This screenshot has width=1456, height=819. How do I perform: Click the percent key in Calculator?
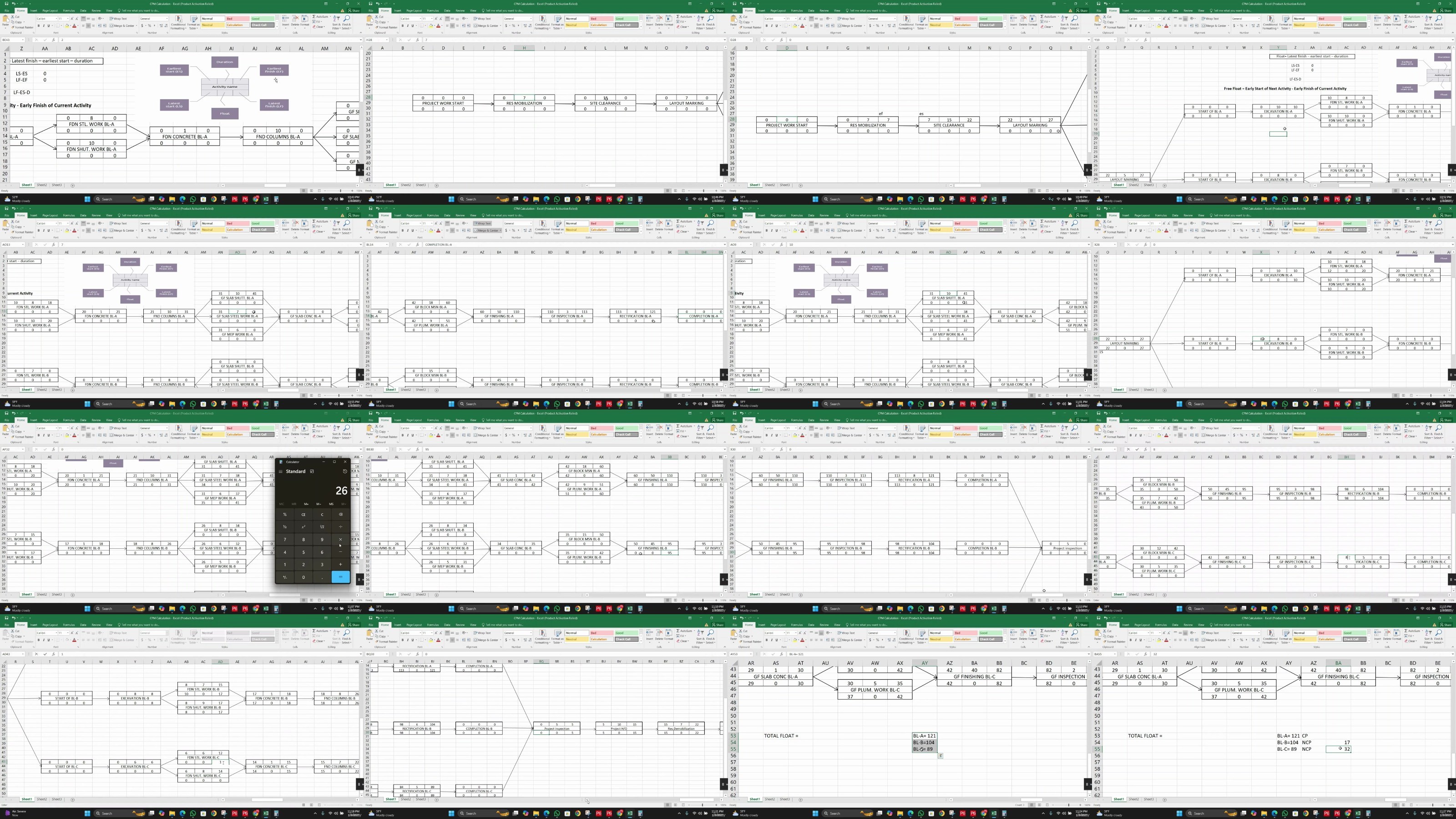[285, 515]
